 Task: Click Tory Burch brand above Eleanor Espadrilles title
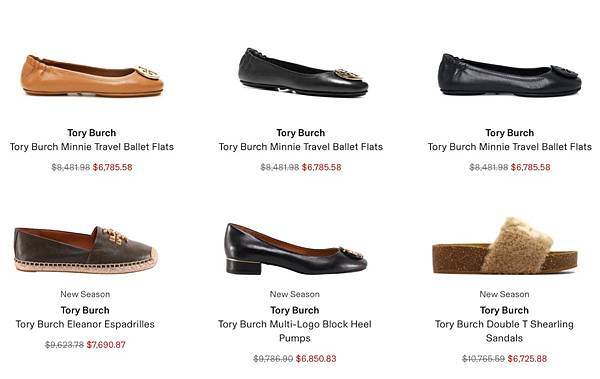pos(85,310)
